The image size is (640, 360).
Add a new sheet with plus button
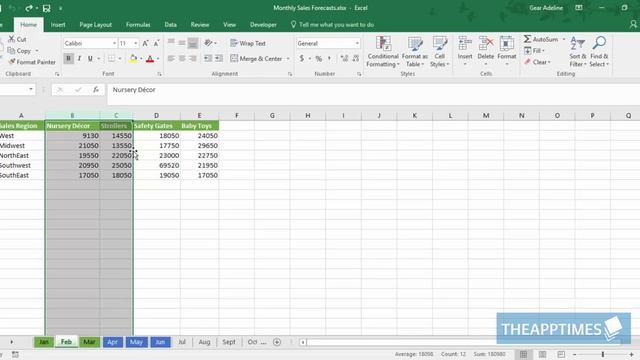tap(277, 342)
